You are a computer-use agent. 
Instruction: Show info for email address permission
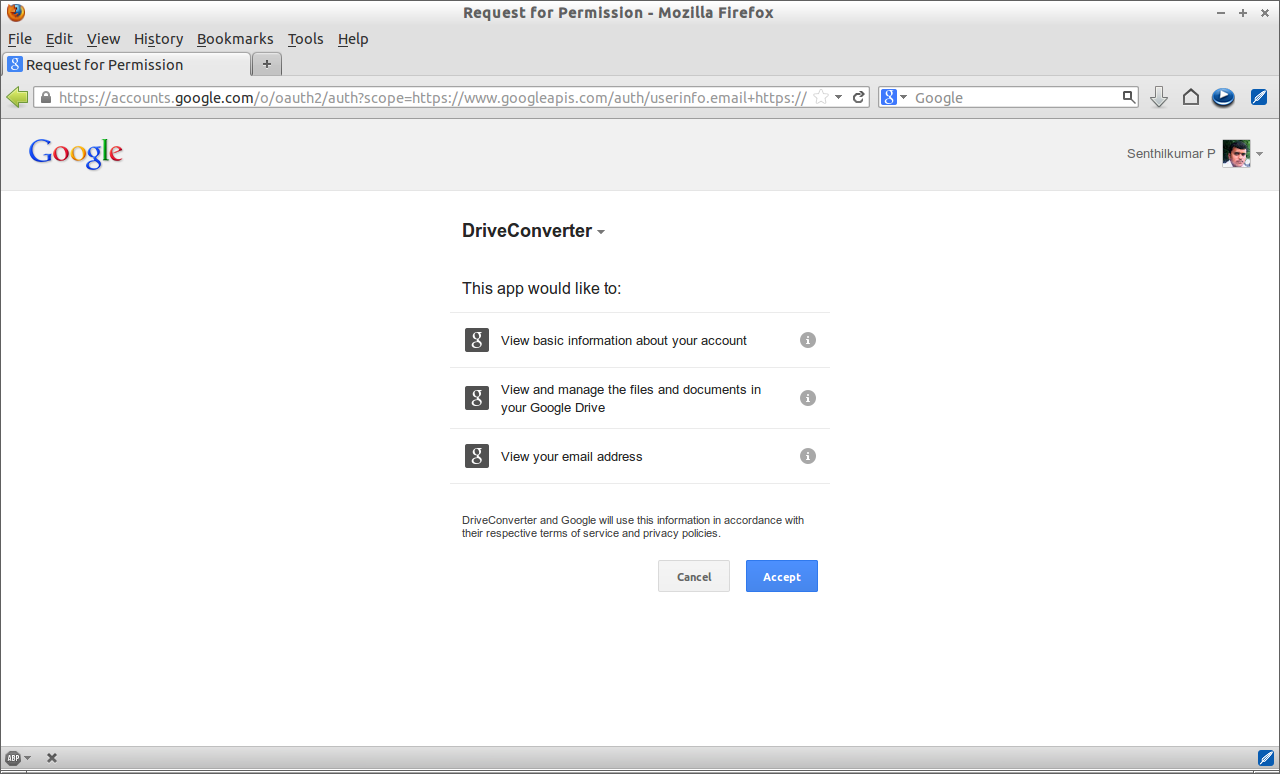[808, 456]
